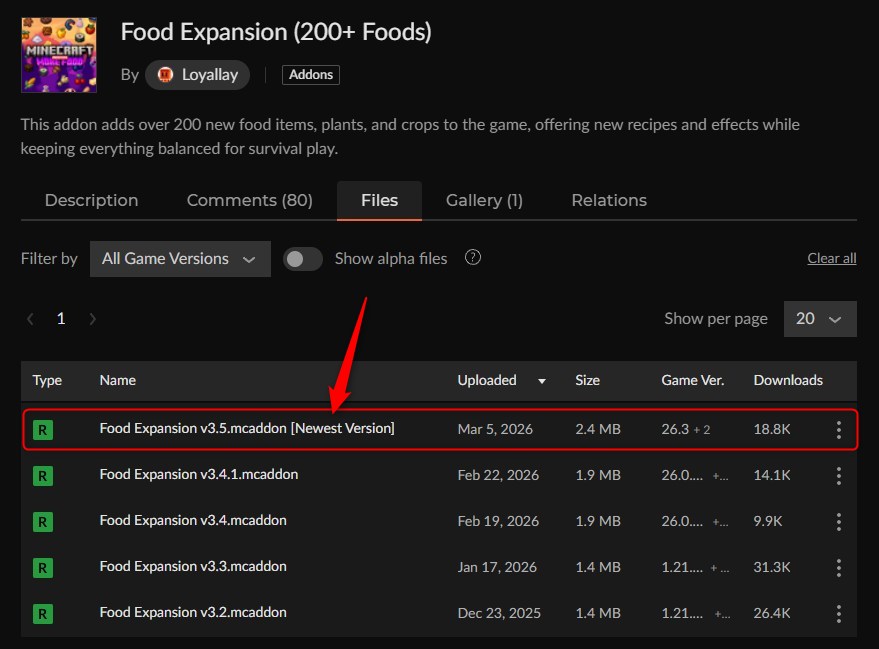Select page 1 in pagination
The height and width of the screenshot is (649, 879).
click(60, 318)
